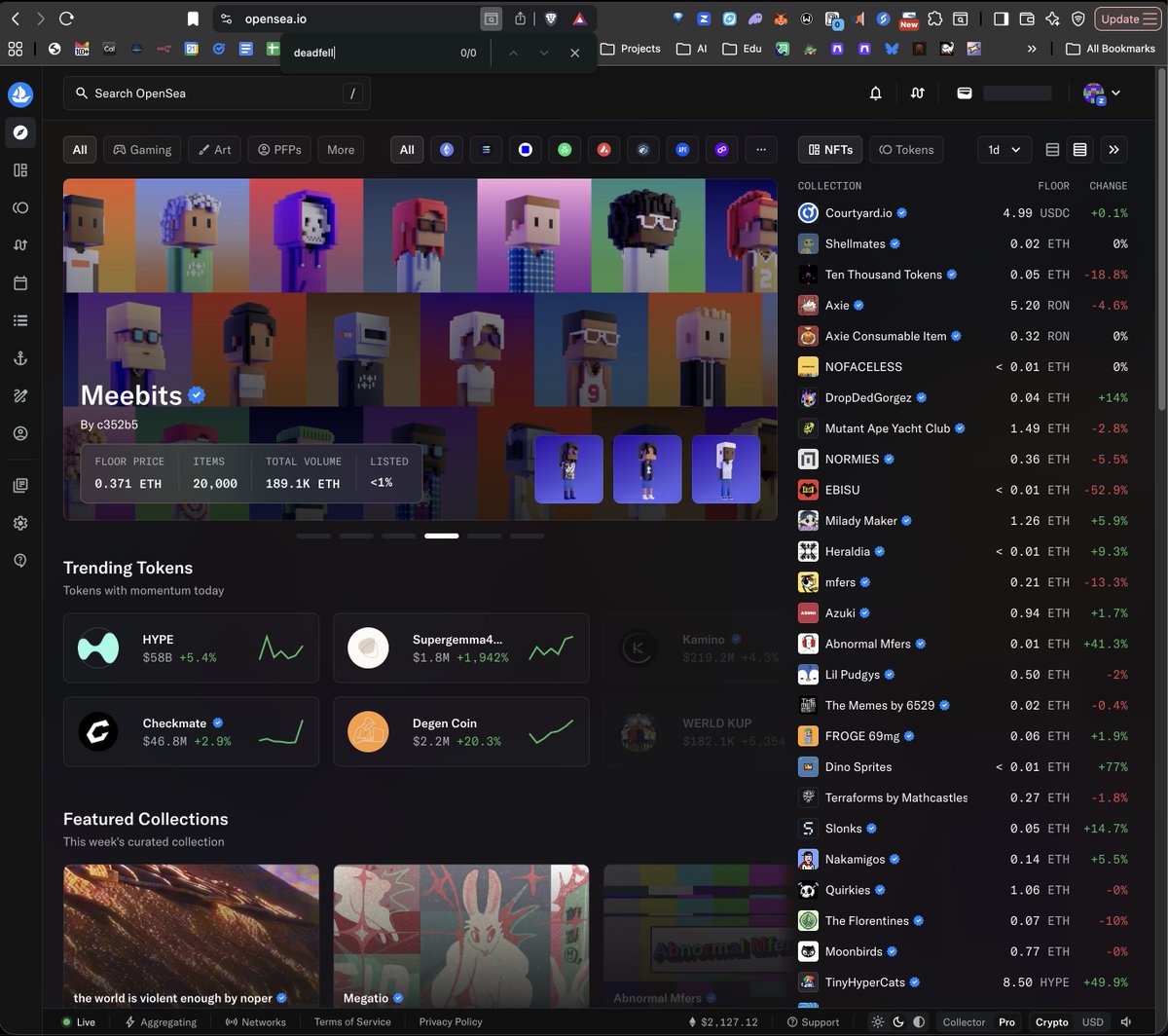Open the 1d timeframe dropdown
The height and width of the screenshot is (1036, 1168).
click(1004, 150)
